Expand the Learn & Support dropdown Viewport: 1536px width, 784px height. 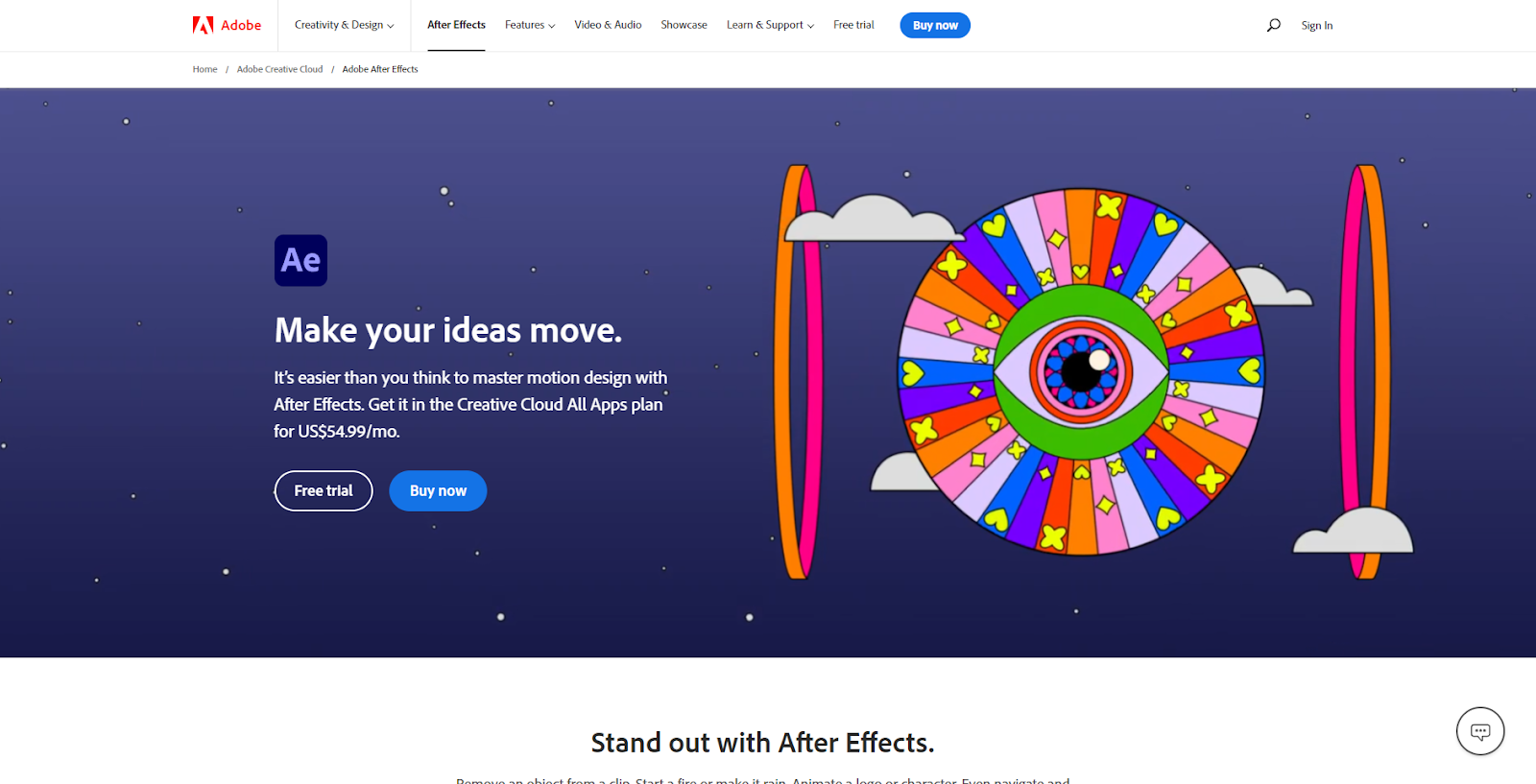tap(770, 25)
